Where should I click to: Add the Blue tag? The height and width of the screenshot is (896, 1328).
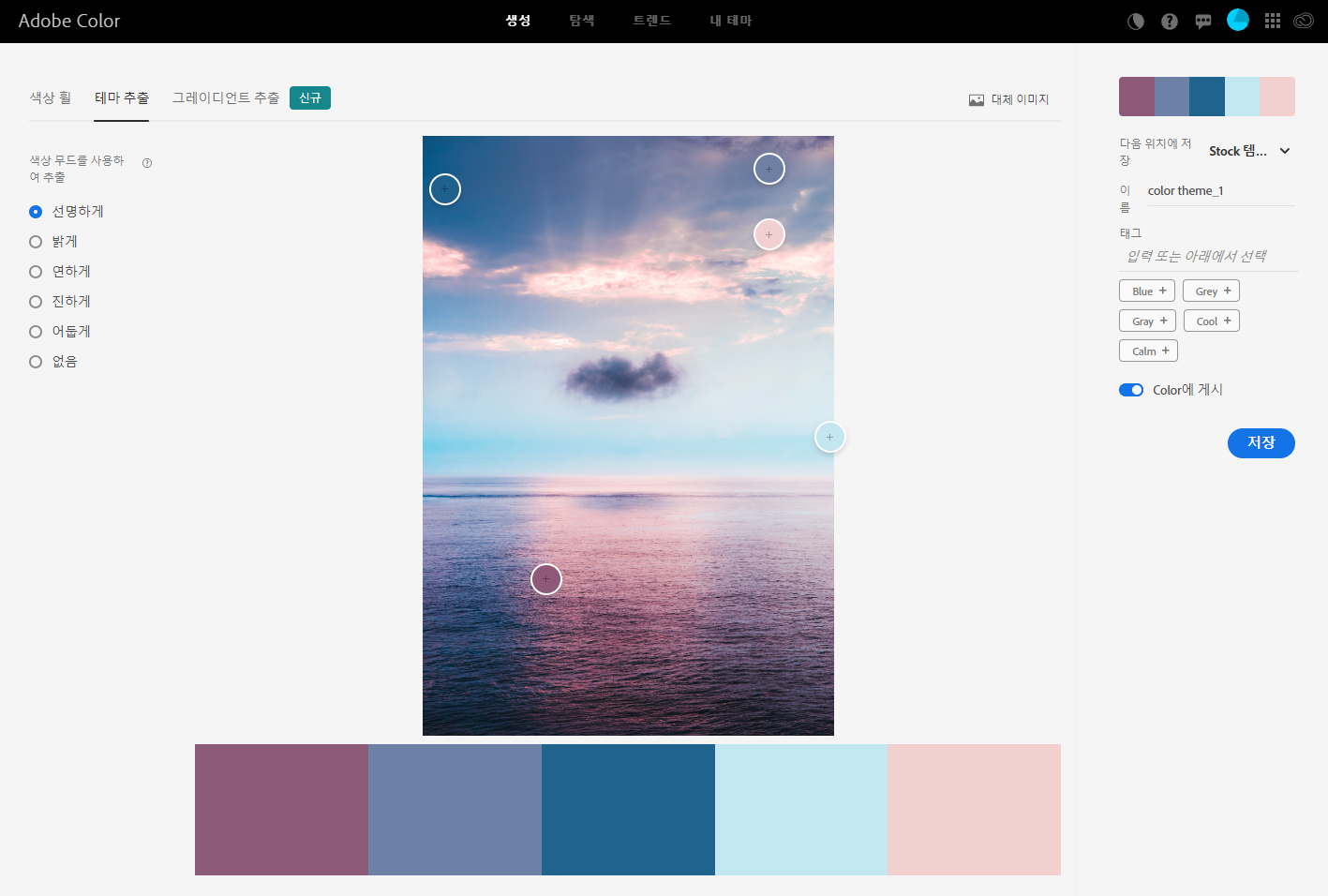(1147, 291)
